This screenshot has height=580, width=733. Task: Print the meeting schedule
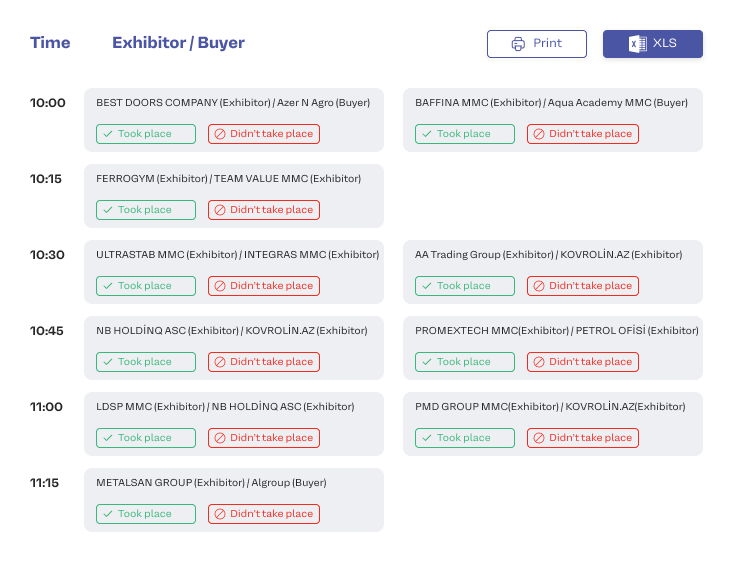click(536, 44)
